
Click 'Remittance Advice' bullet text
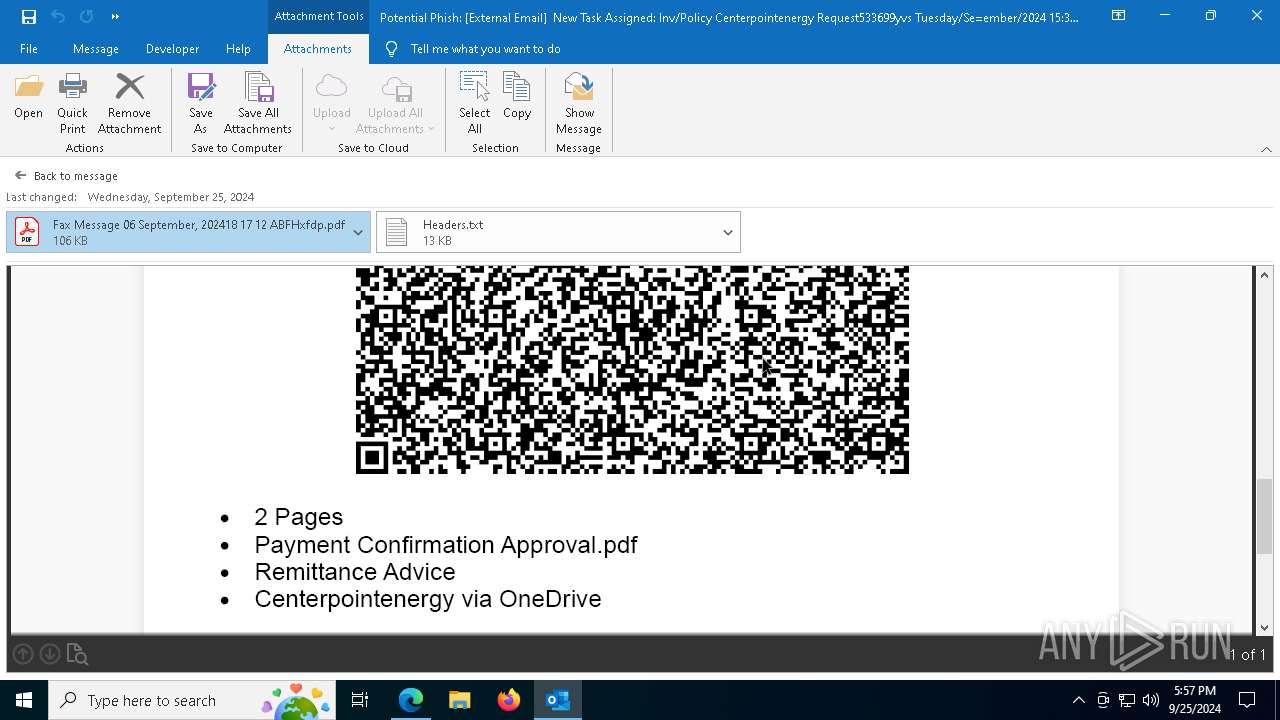355,572
